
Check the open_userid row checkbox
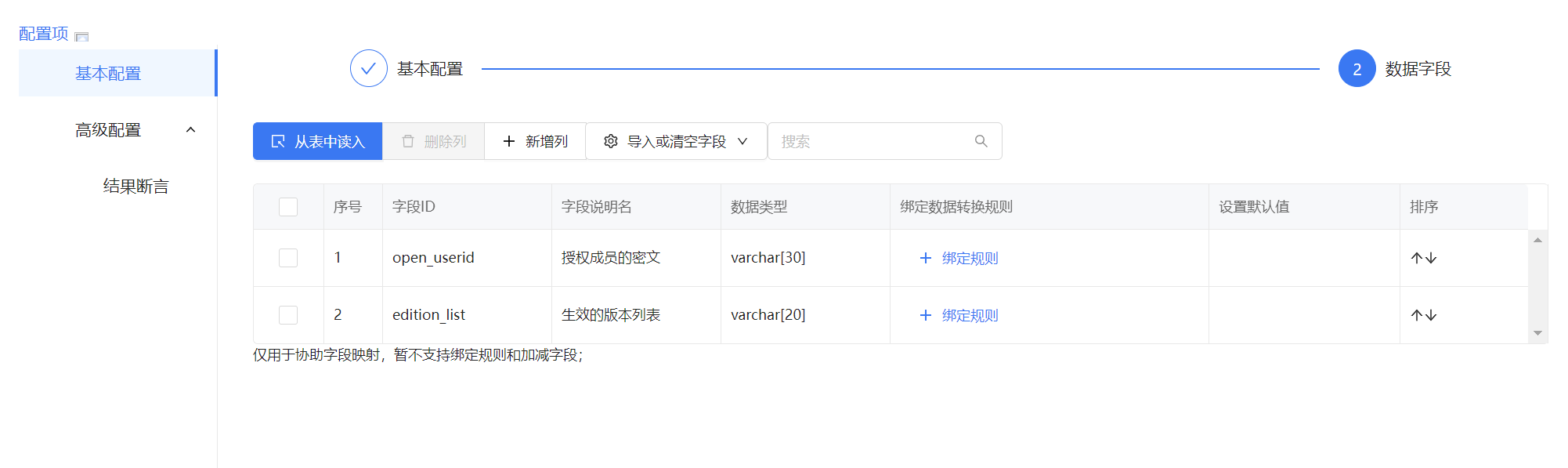tap(288, 258)
